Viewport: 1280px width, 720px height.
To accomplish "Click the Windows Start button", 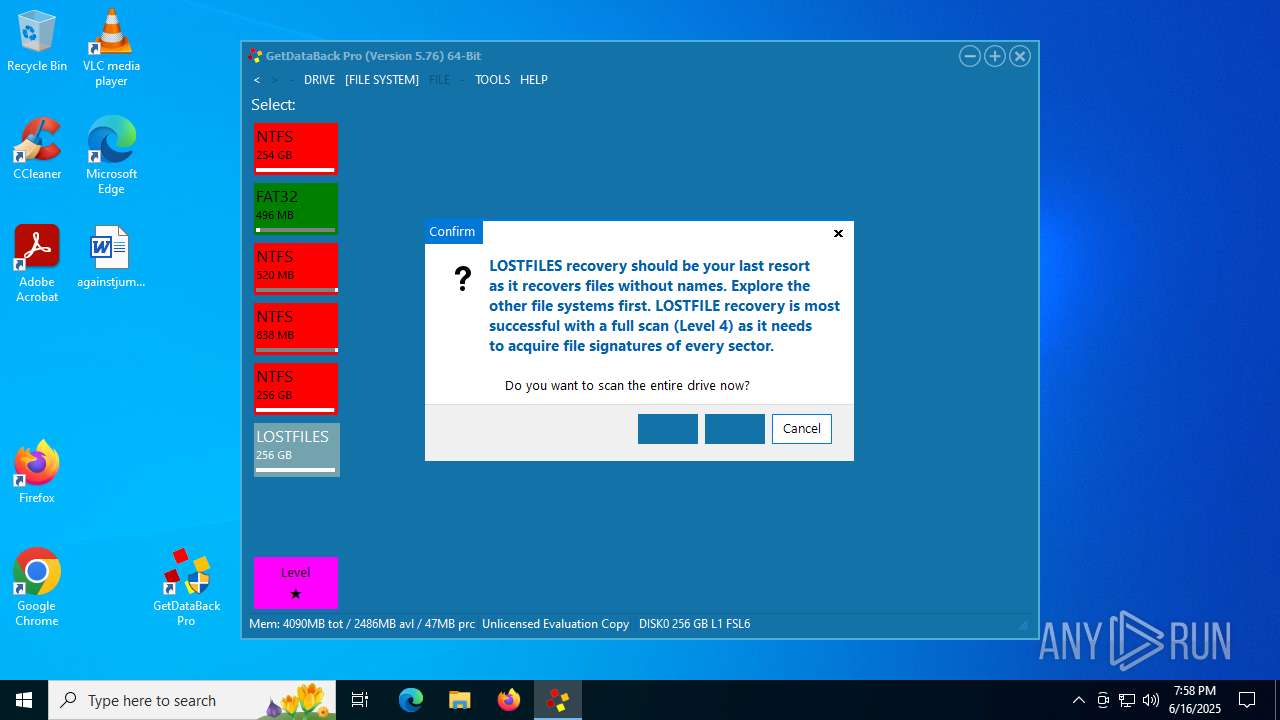I will pyautogui.click(x=24, y=700).
